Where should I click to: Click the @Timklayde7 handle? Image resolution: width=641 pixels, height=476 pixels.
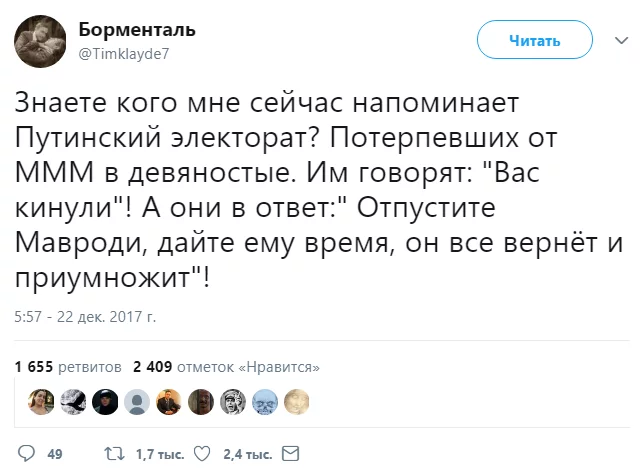(123, 54)
